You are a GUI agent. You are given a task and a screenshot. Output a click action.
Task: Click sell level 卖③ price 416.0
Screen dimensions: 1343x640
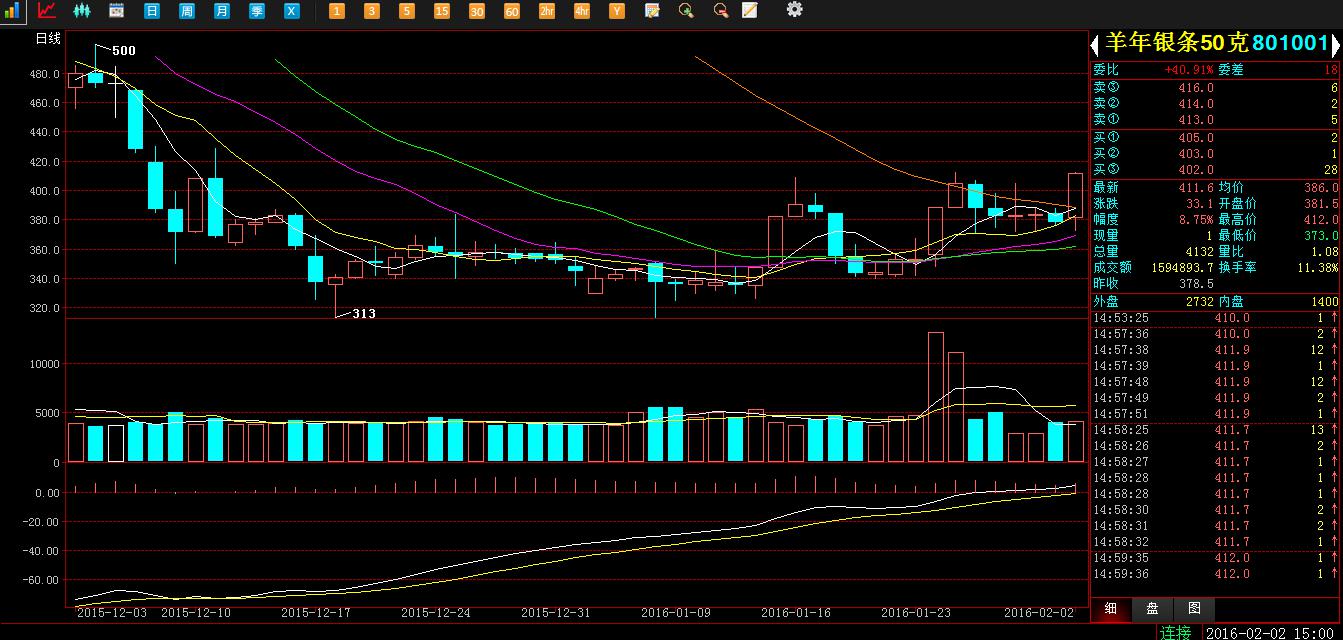click(x=1196, y=88)
